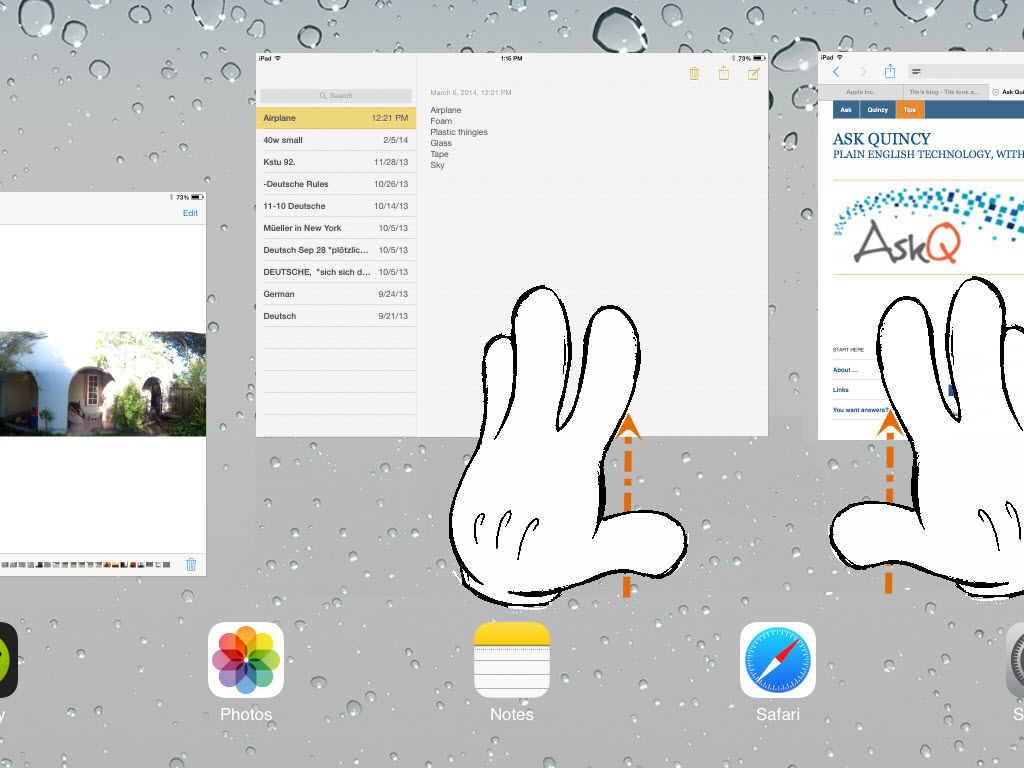1024x768 pixels.
Task: Delete the note with the trash icon
Action: tap(694, 74)
